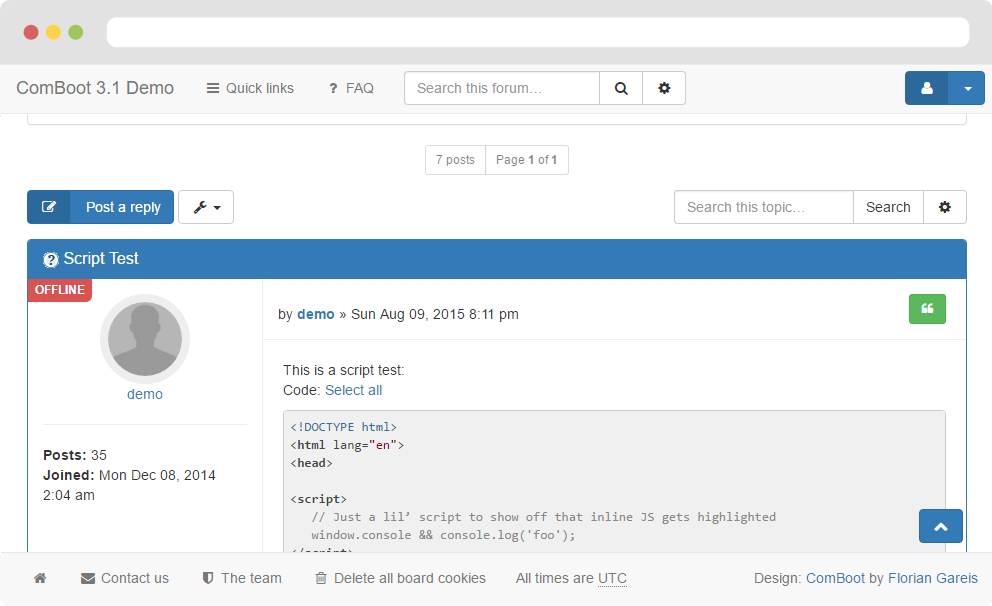992x606 pixels.
Task: Click the Script Test post question icon
Action: (51, 259)
